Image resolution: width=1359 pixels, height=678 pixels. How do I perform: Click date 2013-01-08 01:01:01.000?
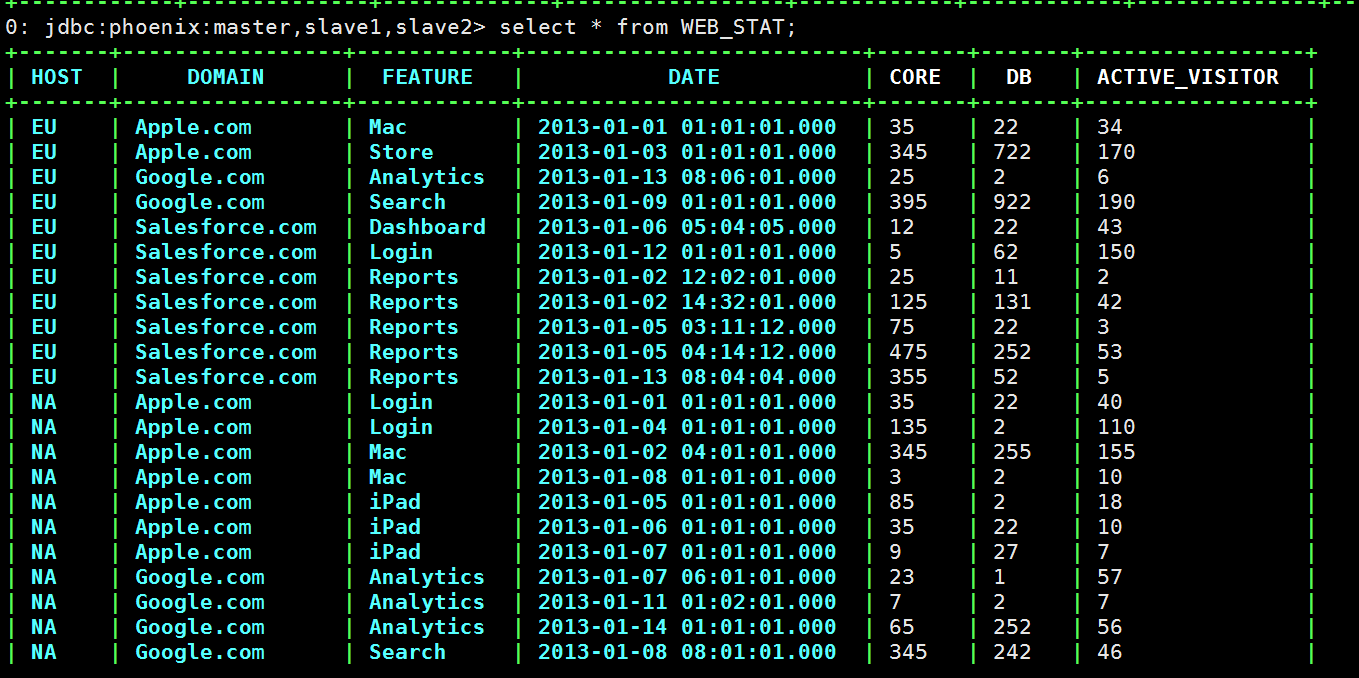click(x=687, y=477)
